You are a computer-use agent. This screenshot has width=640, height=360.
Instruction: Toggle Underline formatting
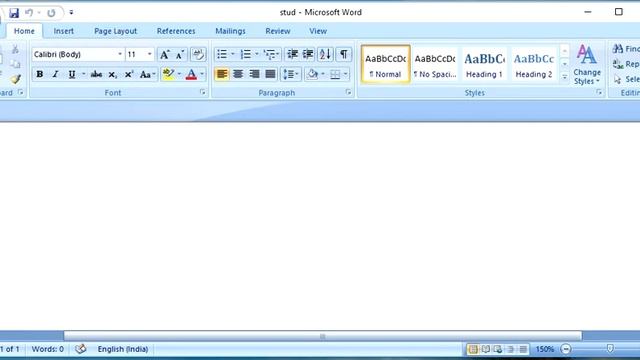click(72, 74)
